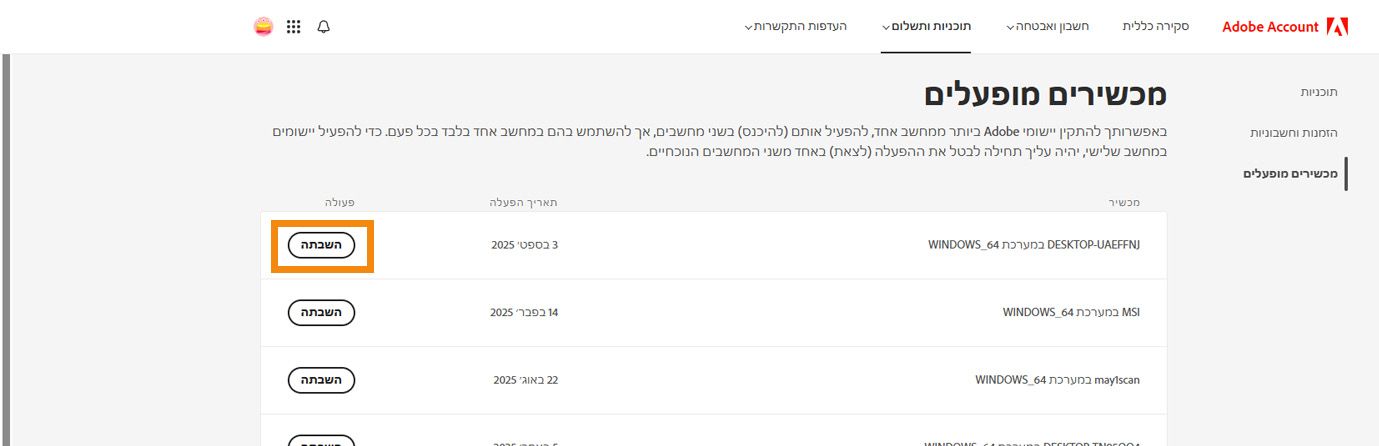Screen dimensions: 1379x446
Task: Select מכשירים מופעלים in the sidebar
Action: coord(1290,173)
